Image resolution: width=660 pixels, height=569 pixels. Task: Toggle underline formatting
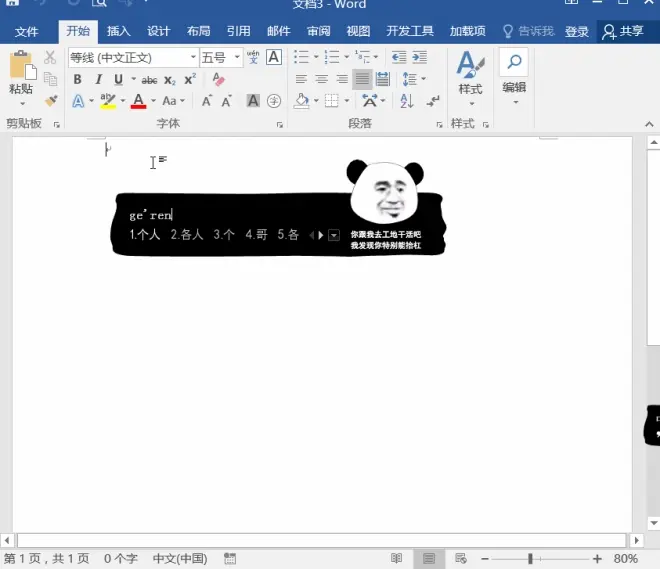(119, 79)
